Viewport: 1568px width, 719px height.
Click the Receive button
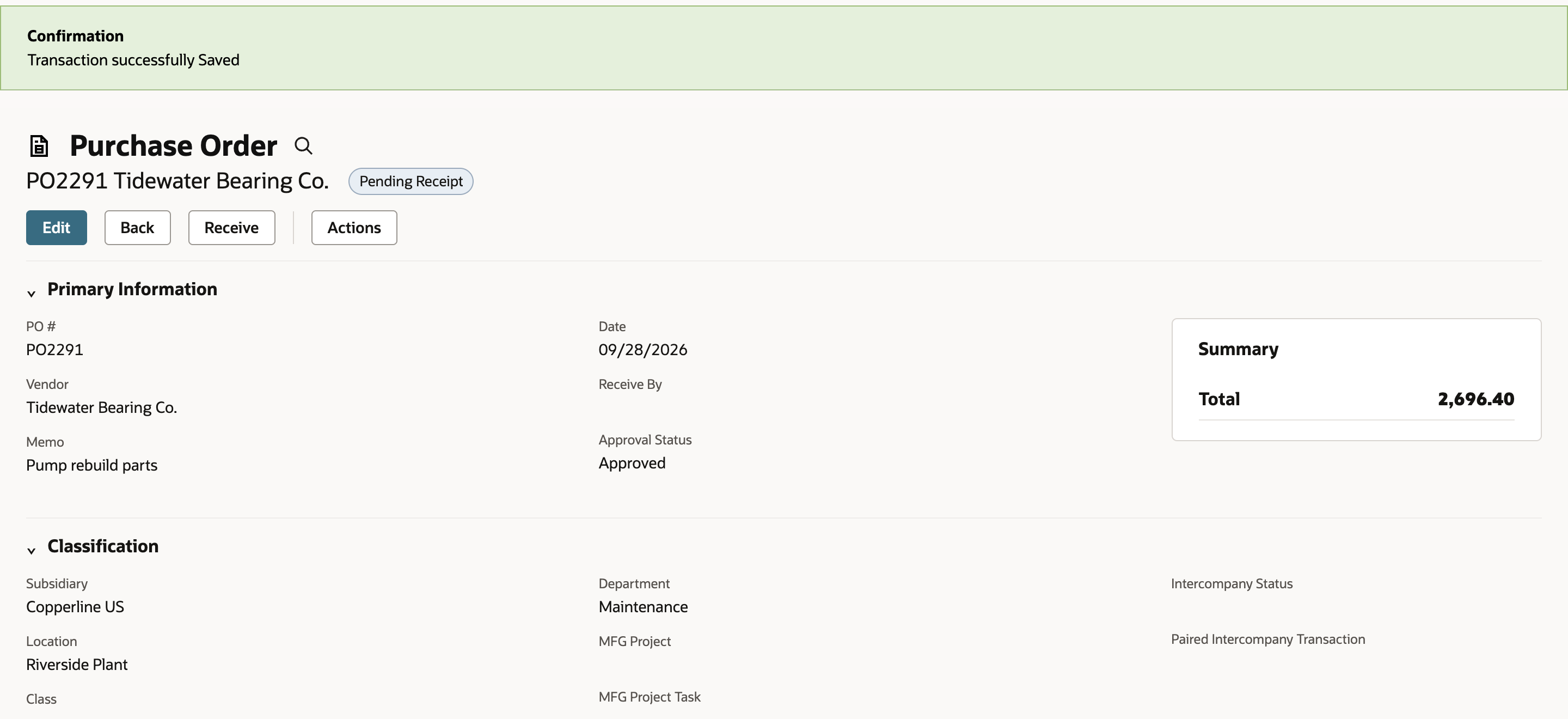[232, 228]
